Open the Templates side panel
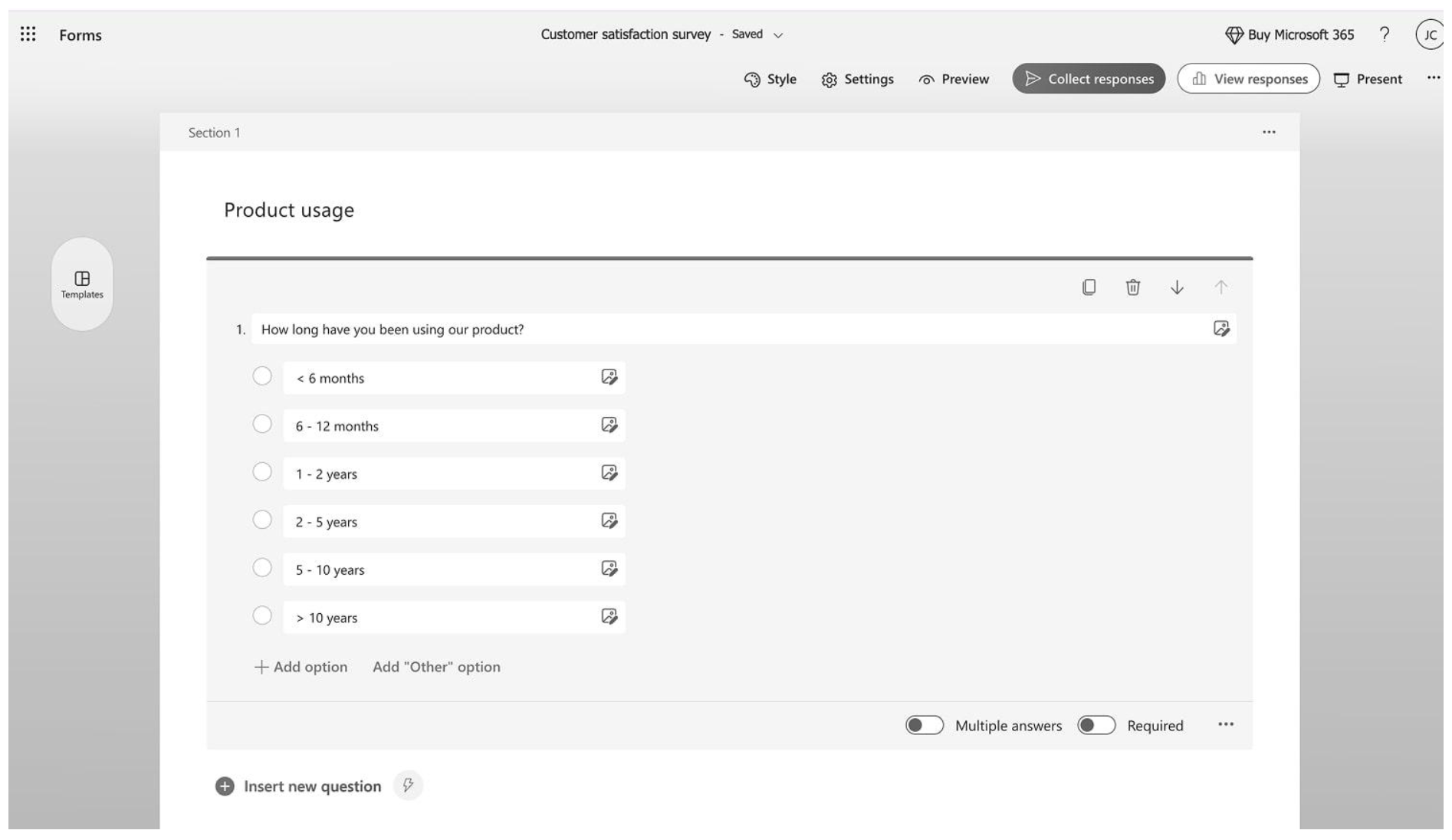Viewport: 1452px width, 840px height. click(82, 284)
